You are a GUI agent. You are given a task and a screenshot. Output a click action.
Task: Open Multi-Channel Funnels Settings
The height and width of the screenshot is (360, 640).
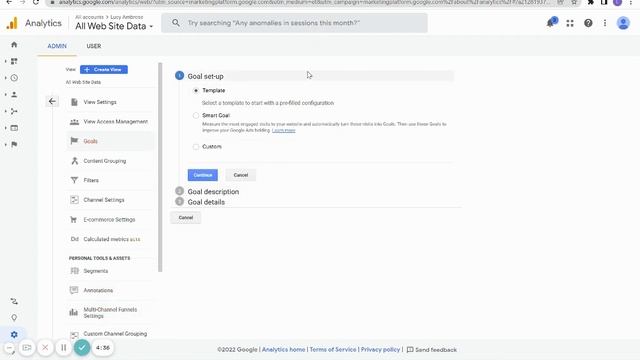109,313
